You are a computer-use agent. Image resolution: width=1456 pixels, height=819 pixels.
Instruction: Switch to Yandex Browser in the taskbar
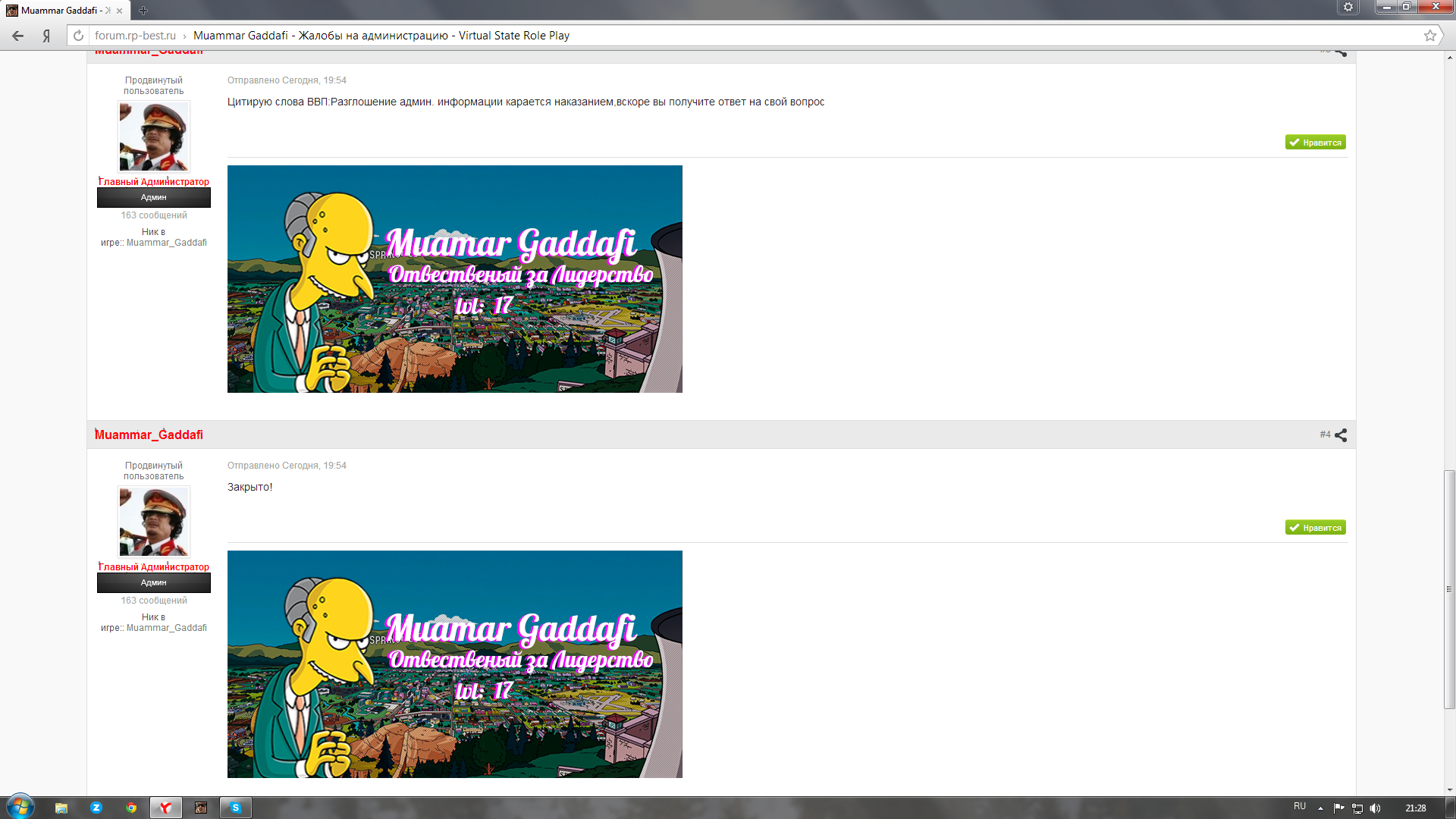165,808
